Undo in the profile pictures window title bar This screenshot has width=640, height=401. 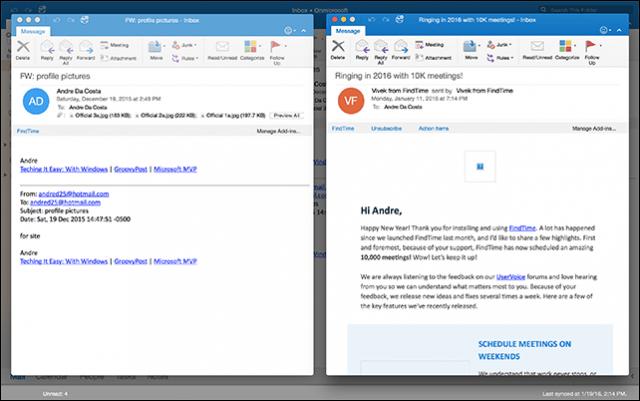[x=56, y=20]
